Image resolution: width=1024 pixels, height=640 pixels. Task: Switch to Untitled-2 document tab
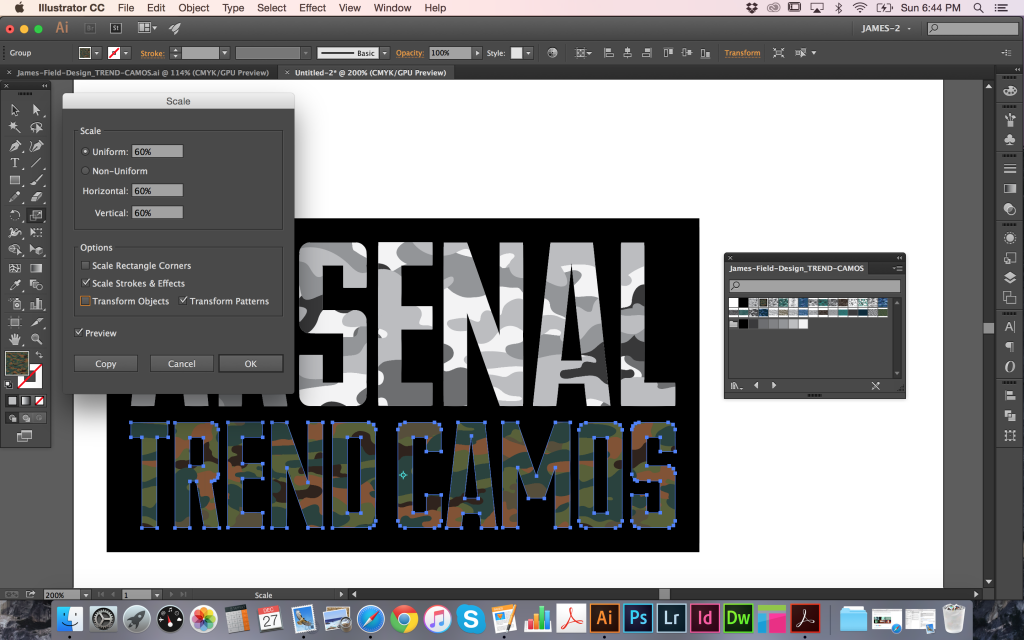click(x=370, y=72)
